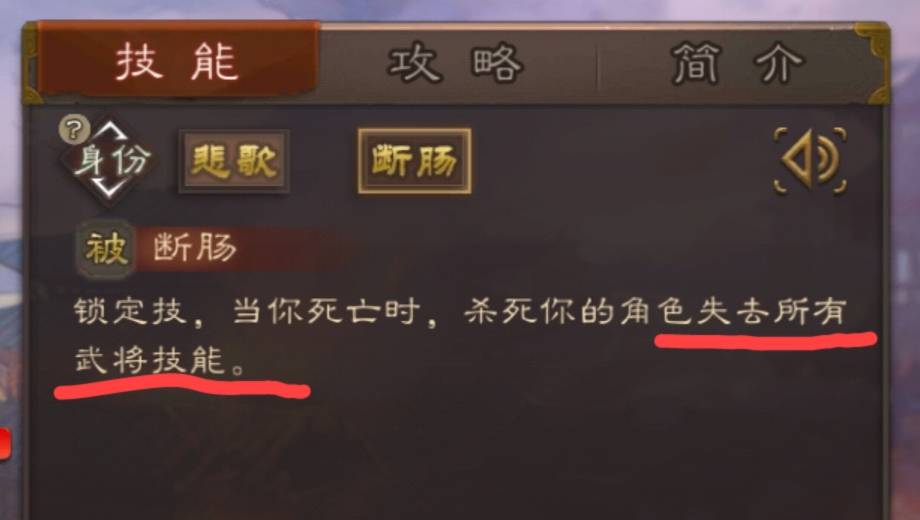Tap the 被 passive skill badge
This screenshot has width=920, height=520.
106,248
